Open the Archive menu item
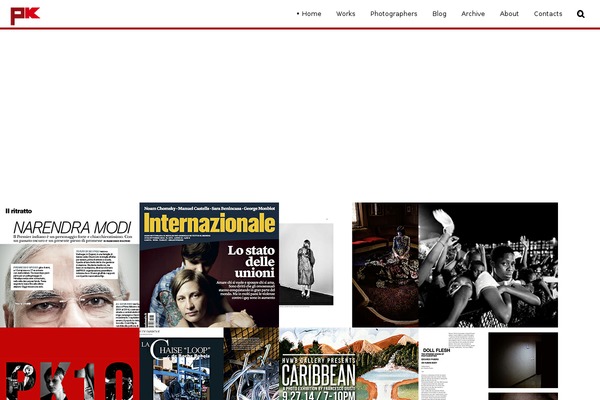Screen dimensions: 600x400 [473, 14]
